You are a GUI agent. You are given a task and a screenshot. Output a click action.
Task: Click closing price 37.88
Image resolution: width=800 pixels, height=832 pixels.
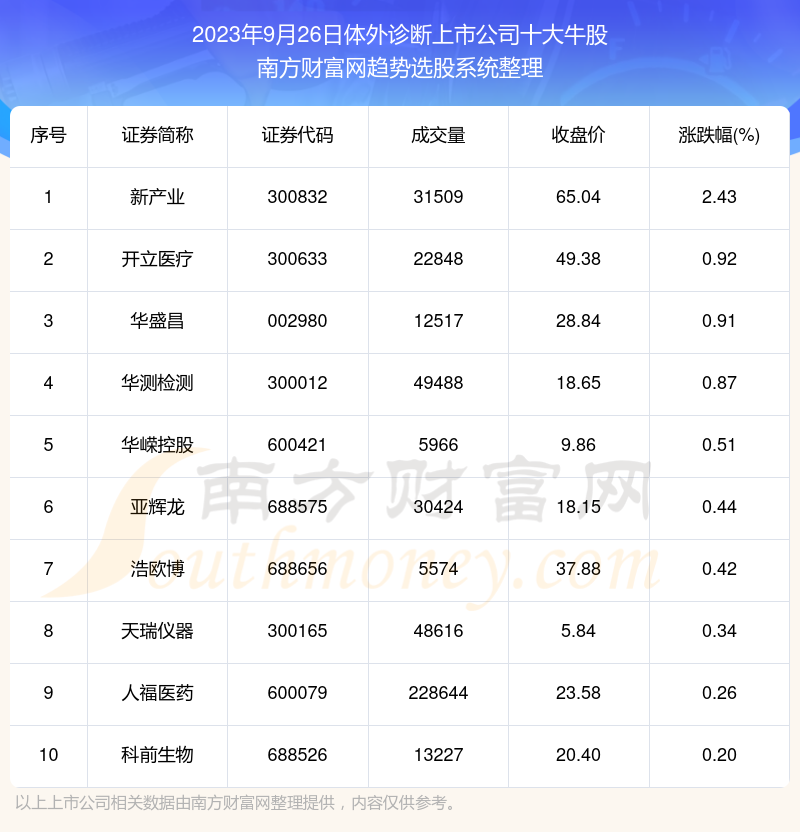click(578, 569)
